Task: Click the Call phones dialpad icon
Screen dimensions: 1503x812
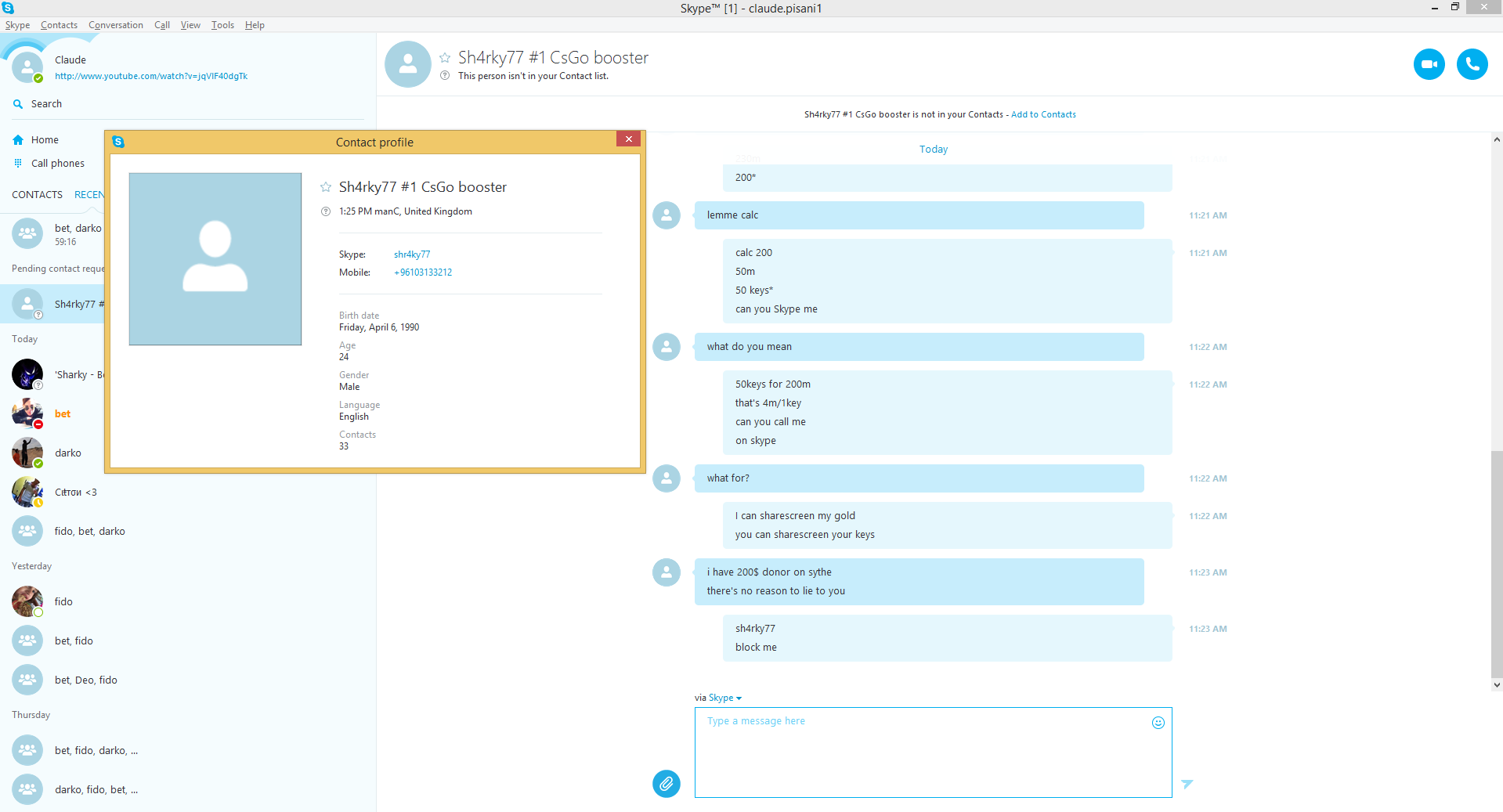Action: point(18,164)
